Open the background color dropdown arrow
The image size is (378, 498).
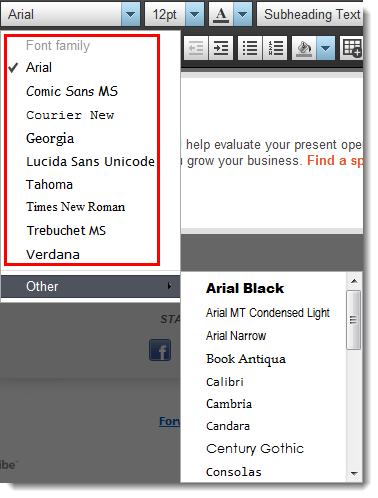326,49
